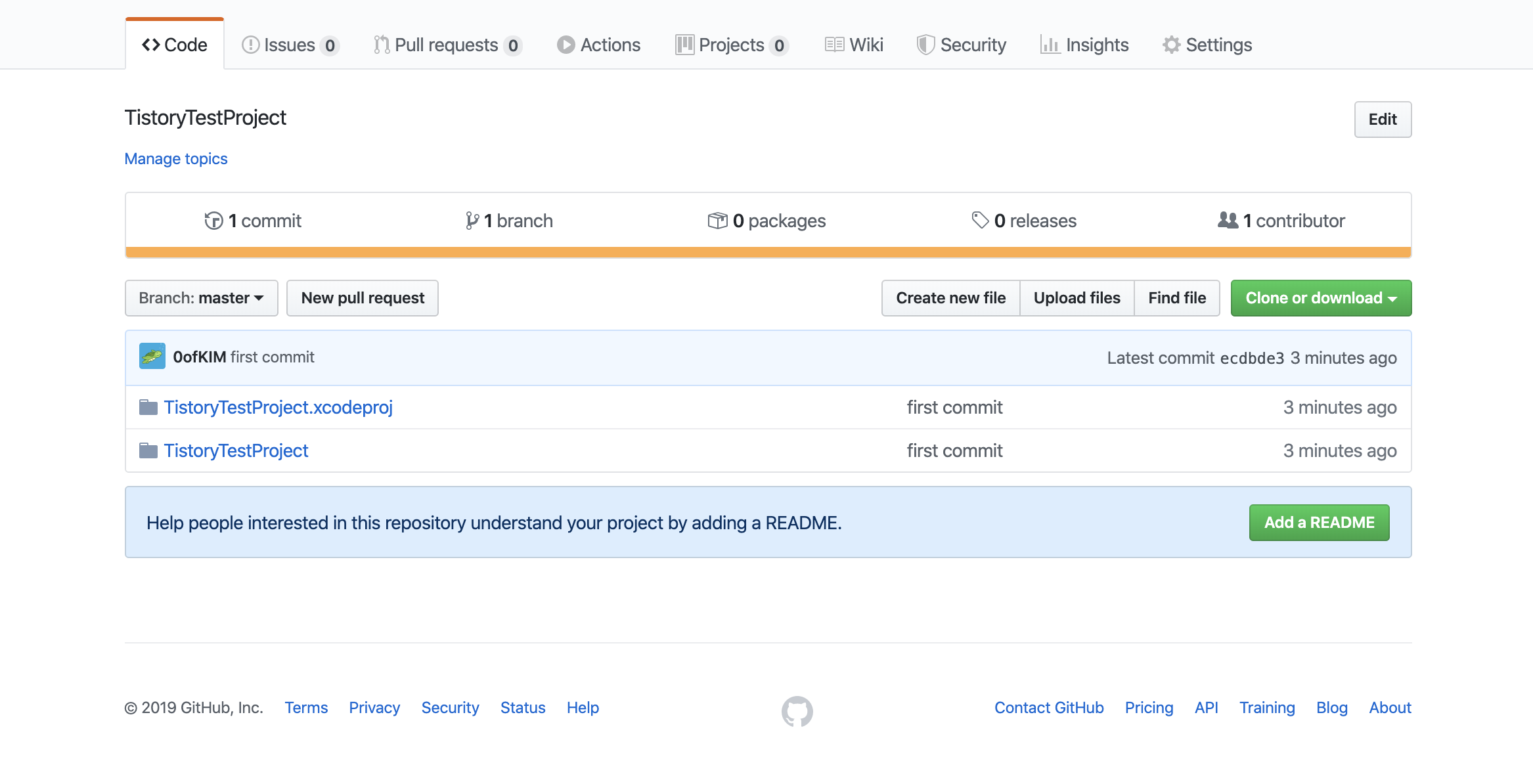View the 1 contributor link
This screenshot has height=784, width=1533.
coord(1281,221)
